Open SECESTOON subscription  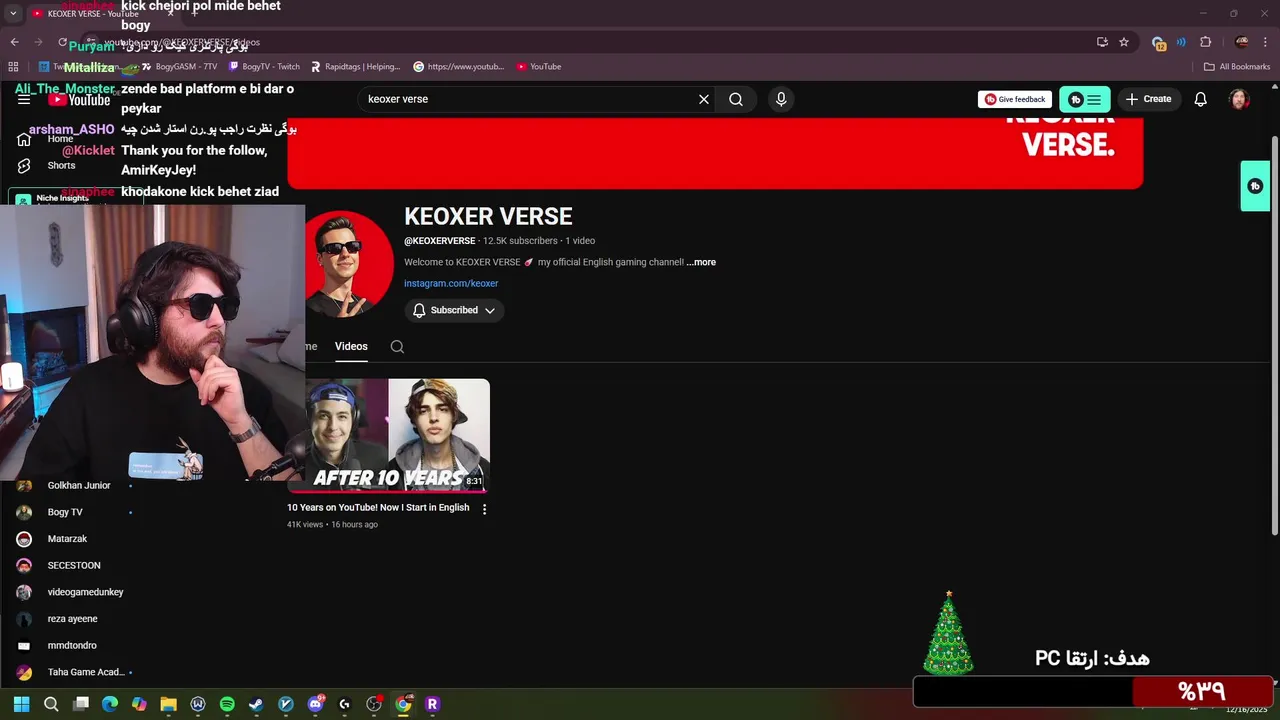coord(75,566)
